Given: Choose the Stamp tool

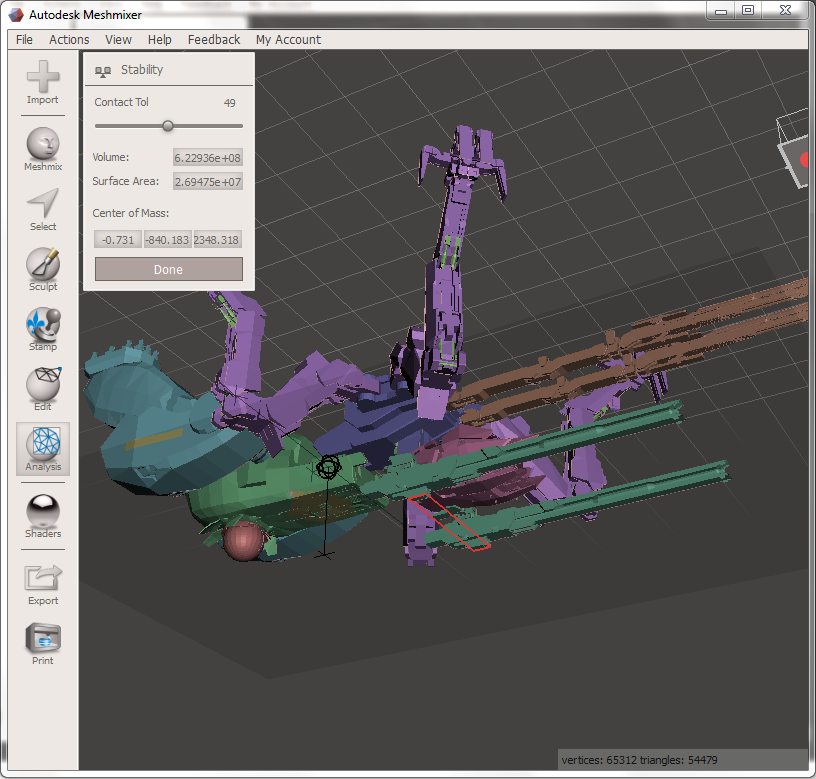Looking at the screenshot, I should (43, 326).
